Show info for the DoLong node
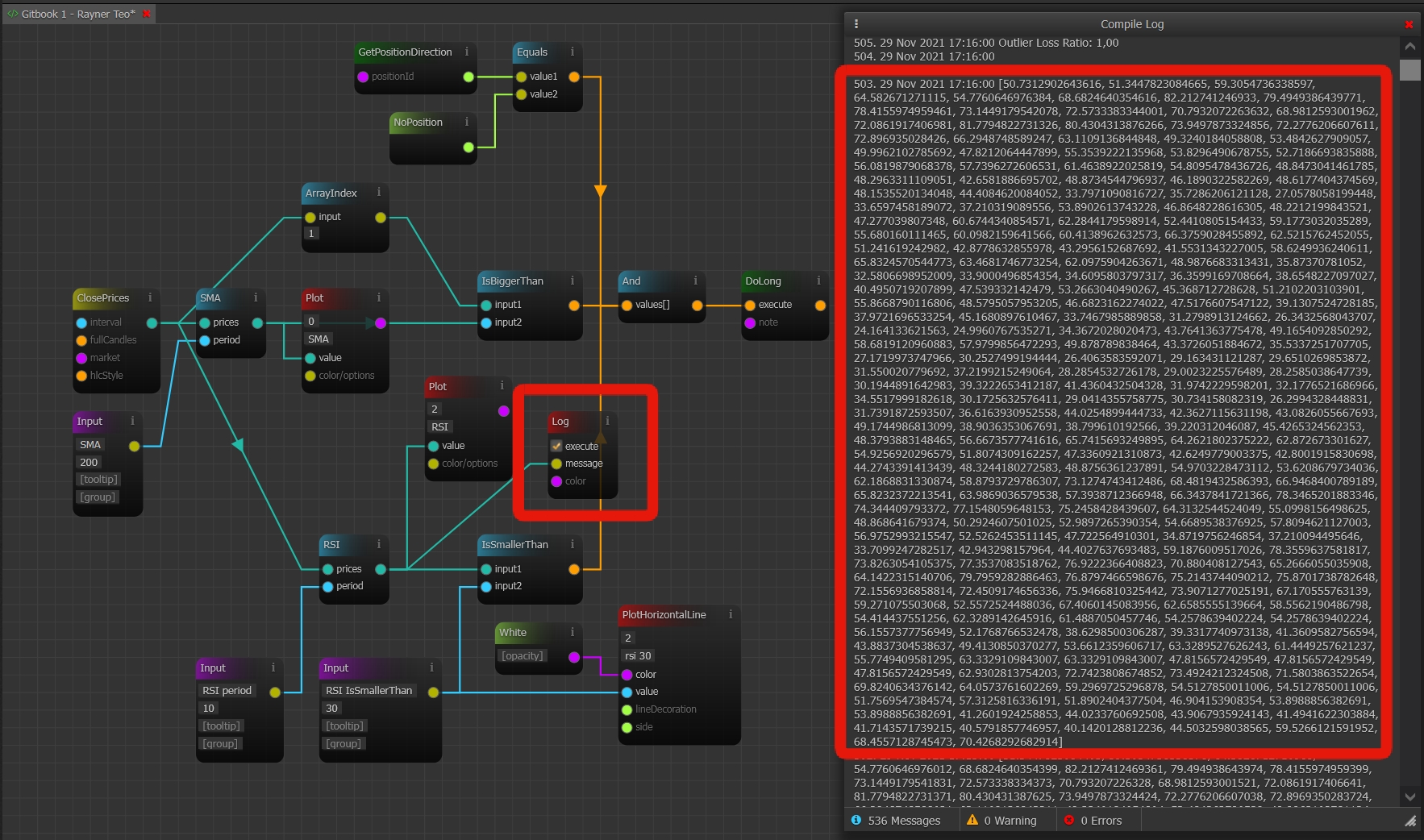This screenshot has width=1424, height=840. point(818,281)
